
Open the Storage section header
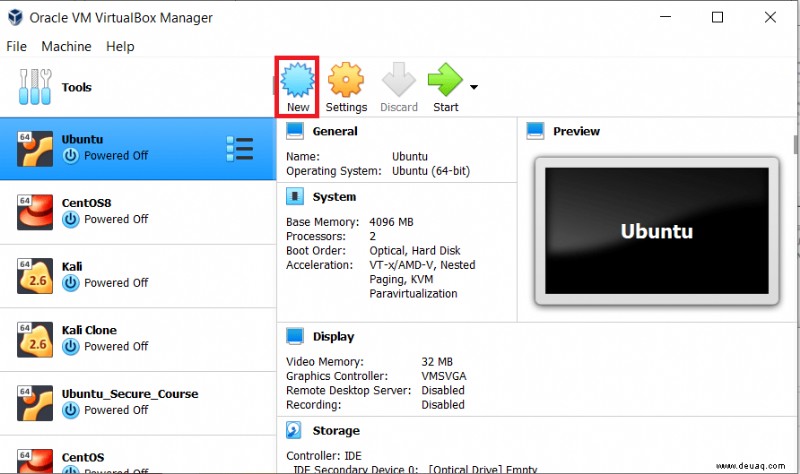click(x=336, y=431)
